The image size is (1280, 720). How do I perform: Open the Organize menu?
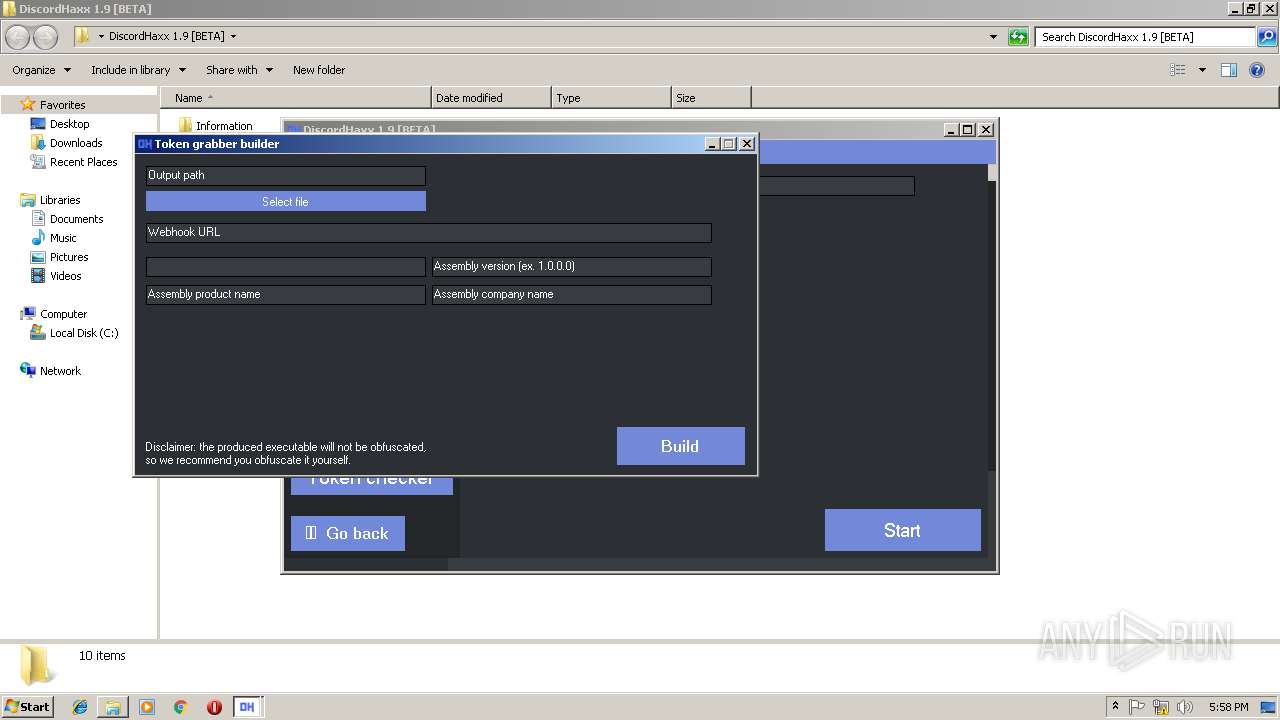[41, 70]
